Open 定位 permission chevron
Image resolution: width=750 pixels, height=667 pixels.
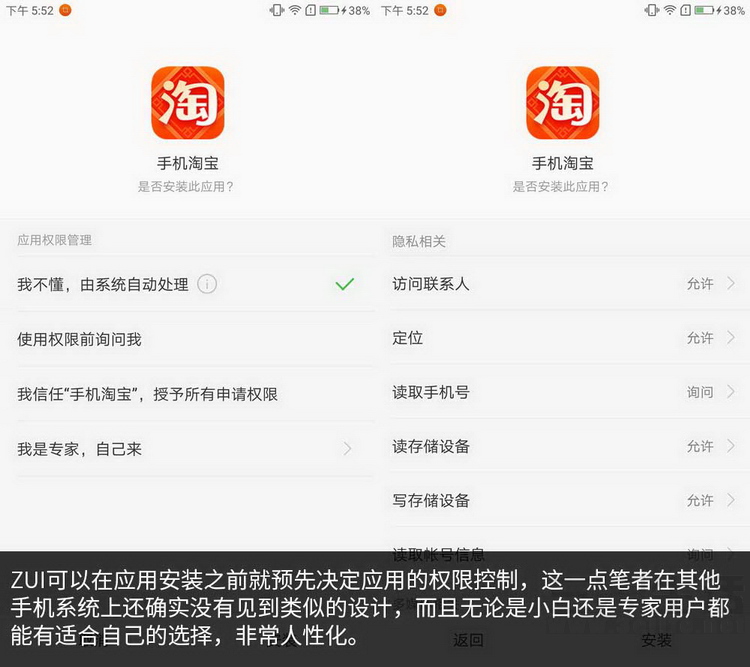tap(731, 338)
